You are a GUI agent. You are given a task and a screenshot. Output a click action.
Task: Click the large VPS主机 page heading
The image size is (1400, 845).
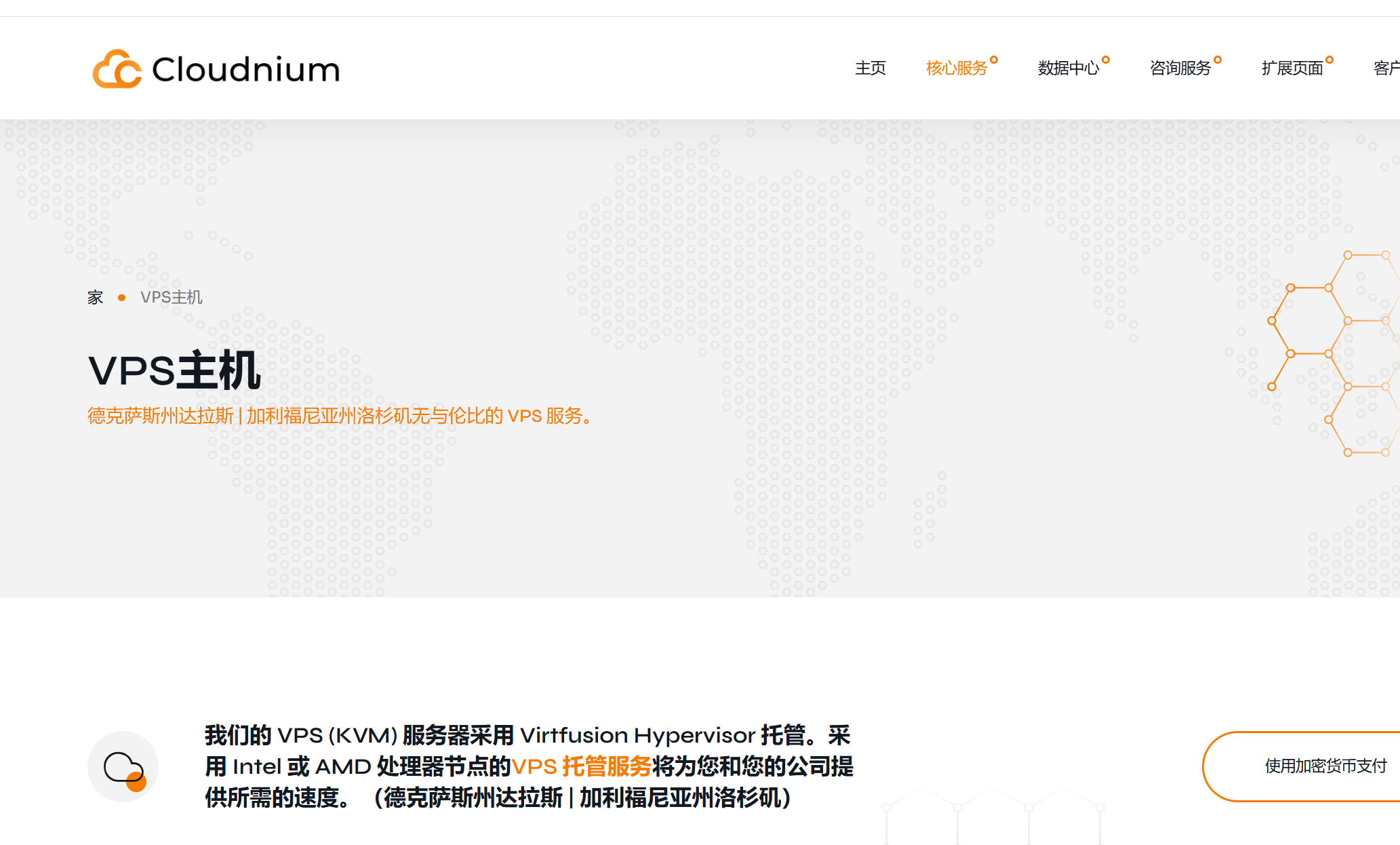(174, 370)
